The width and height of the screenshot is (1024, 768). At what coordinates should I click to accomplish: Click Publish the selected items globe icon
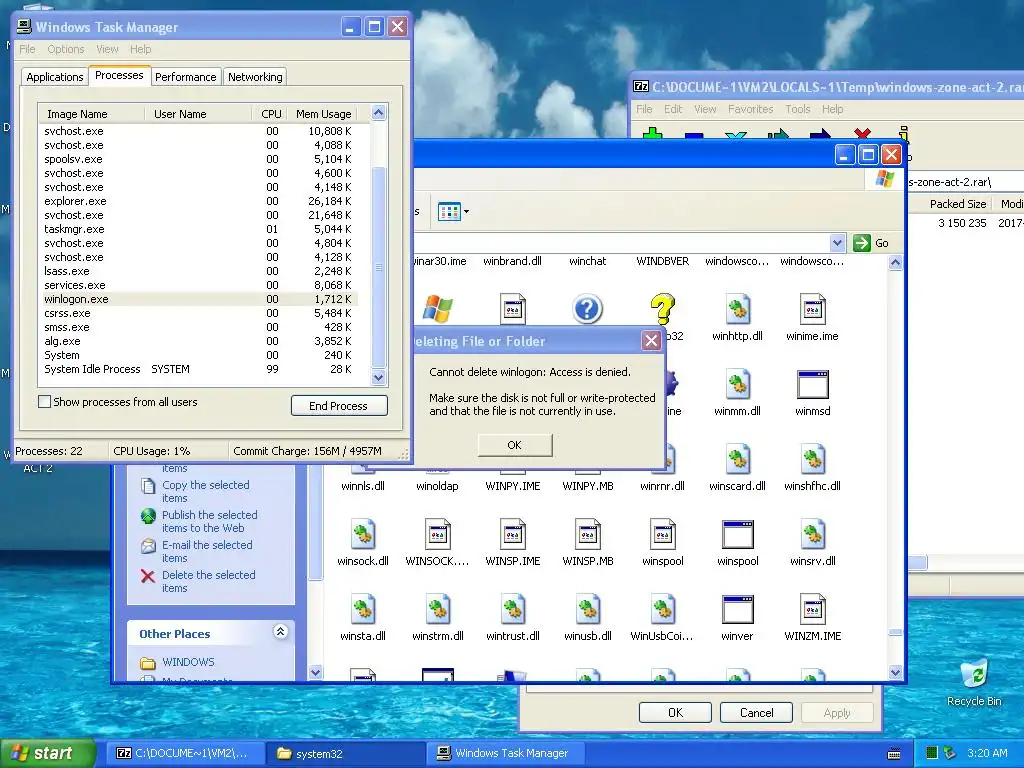[148, 516]
